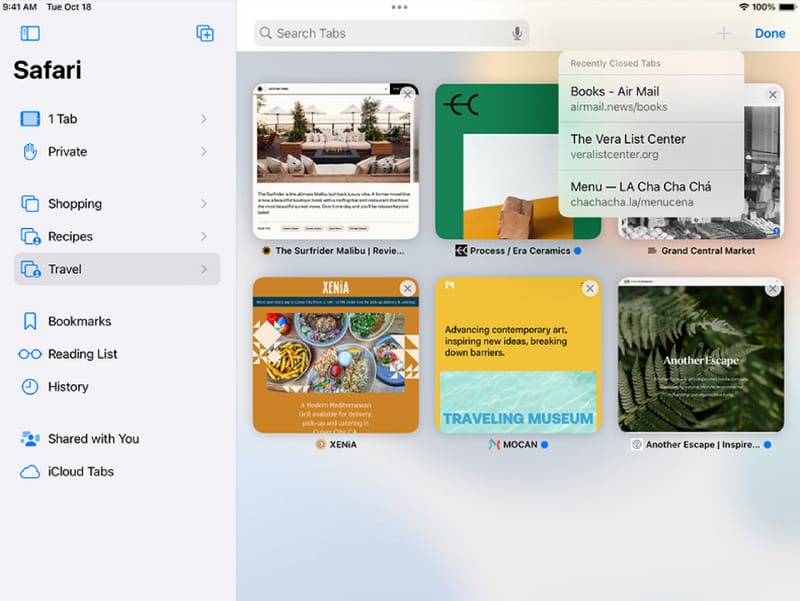Reopen Menu — LA Cha Cha Chá tab
Image resolution: width=800 pixels, height=601 pixels.
pyautogui.click(x=651, y=194)
